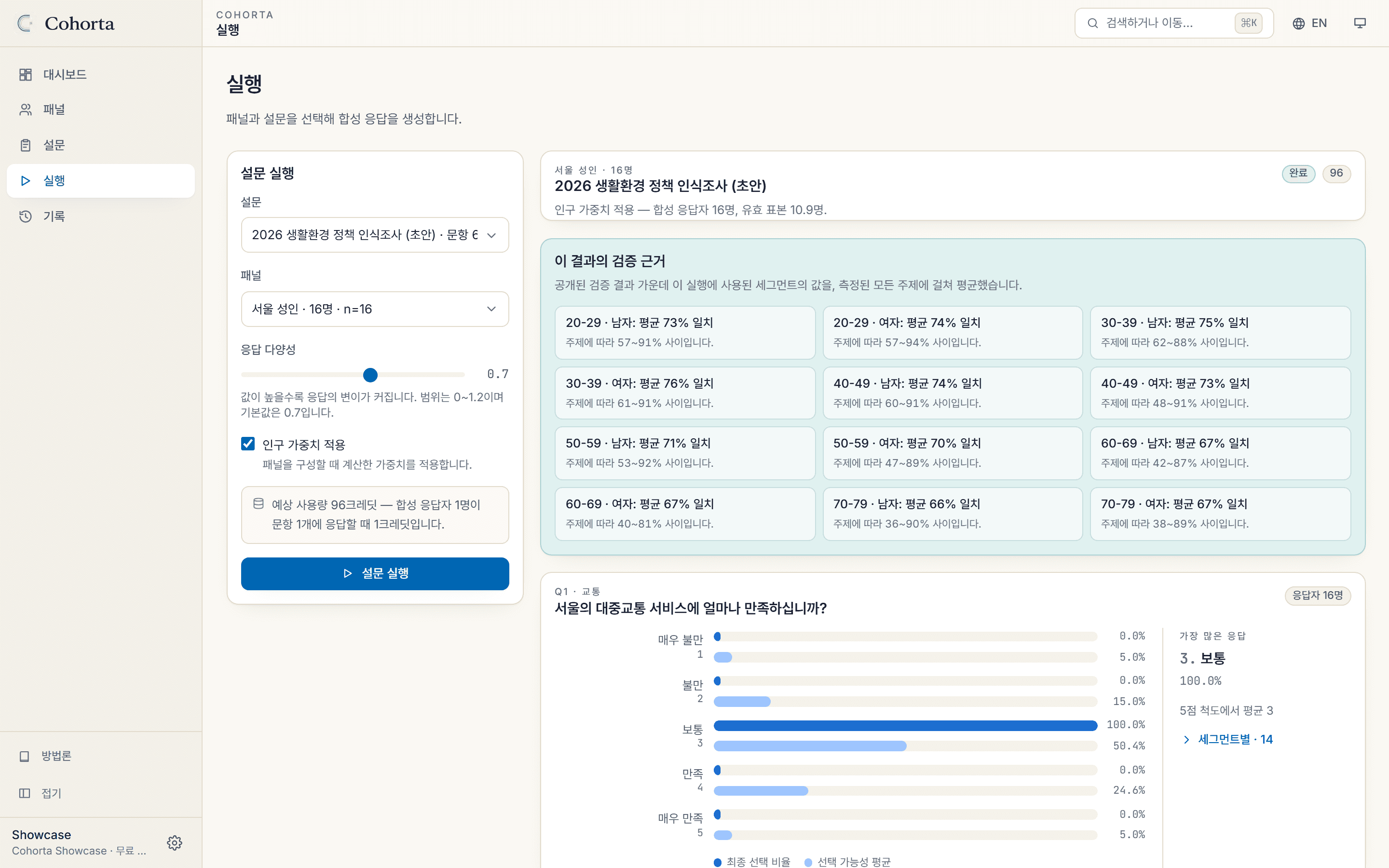1389x868 pixels.
Task: Go to 패널 menu item
Action: (x=100, y=109)
